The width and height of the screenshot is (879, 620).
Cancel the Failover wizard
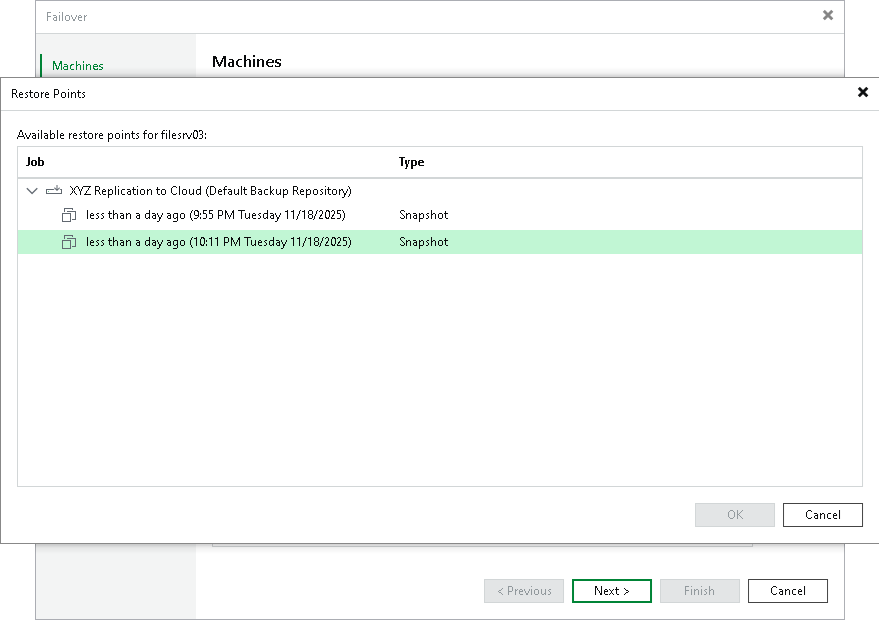(x=787, y=590)
